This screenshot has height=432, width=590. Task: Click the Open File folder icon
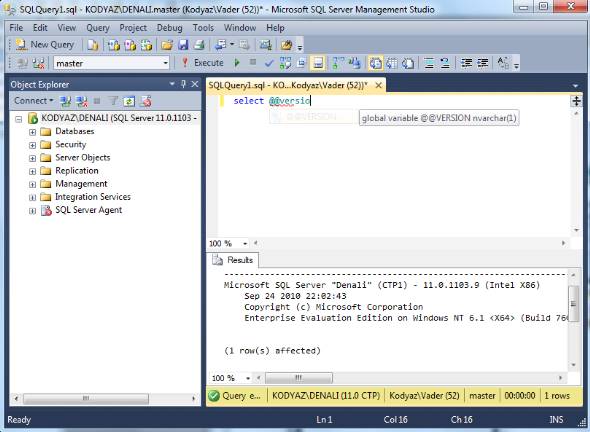(167, 45)
